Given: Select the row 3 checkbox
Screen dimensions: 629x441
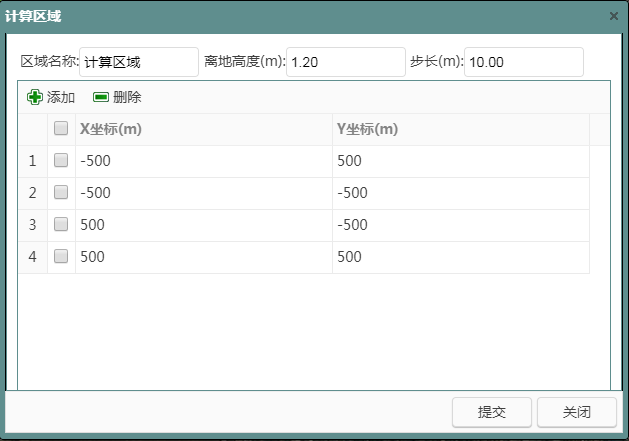Looking at the screenshot, I should click(x=61, y=225).
